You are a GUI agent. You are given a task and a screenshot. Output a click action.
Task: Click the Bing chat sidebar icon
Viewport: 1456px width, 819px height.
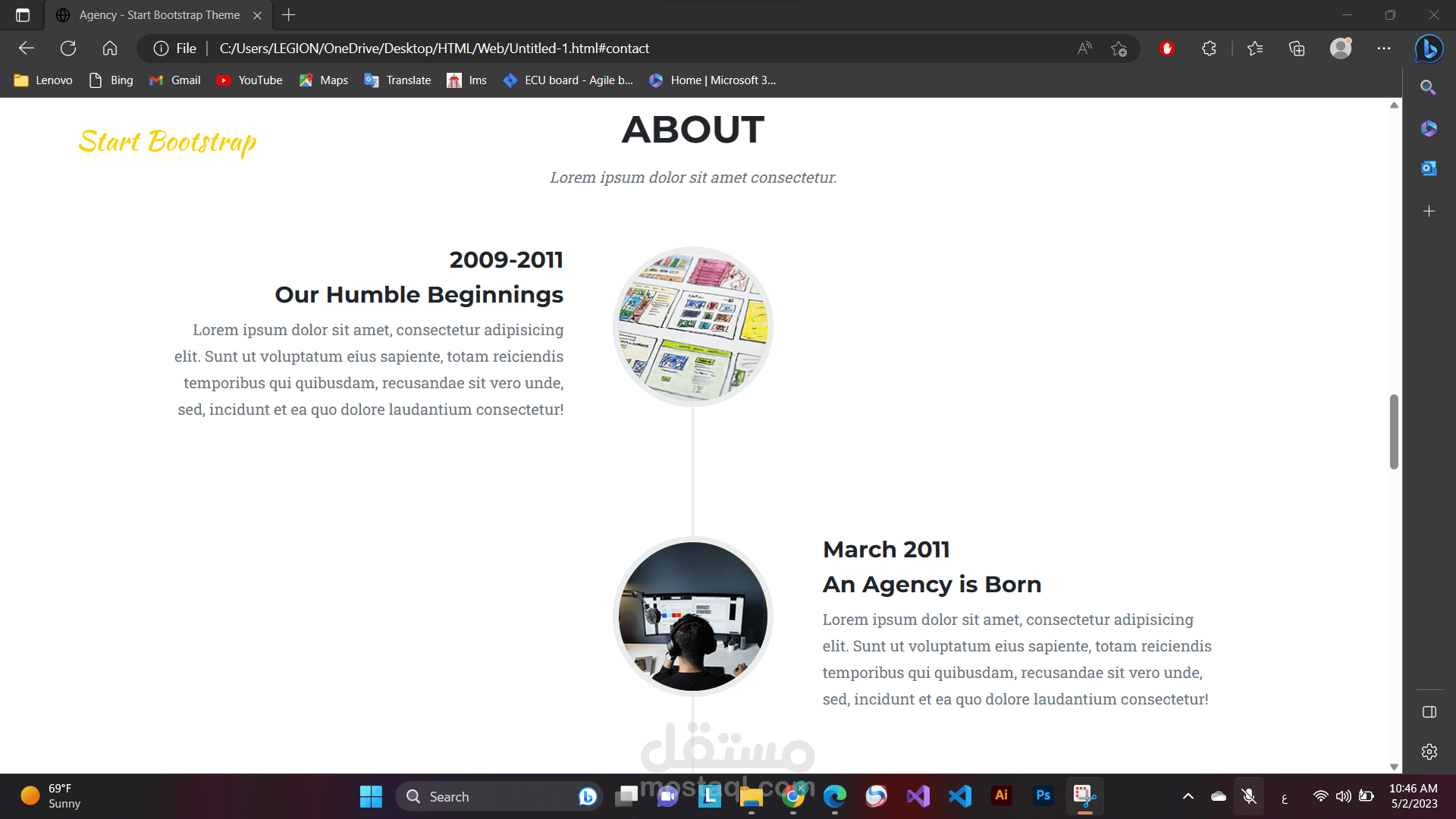1429,49
